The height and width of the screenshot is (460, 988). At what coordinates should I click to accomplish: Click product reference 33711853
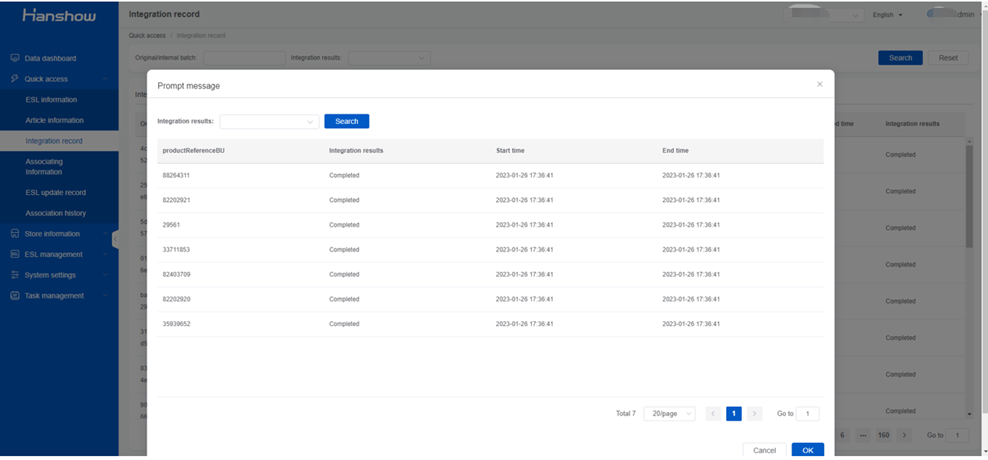pyautogui.click(x=176, y=250)
